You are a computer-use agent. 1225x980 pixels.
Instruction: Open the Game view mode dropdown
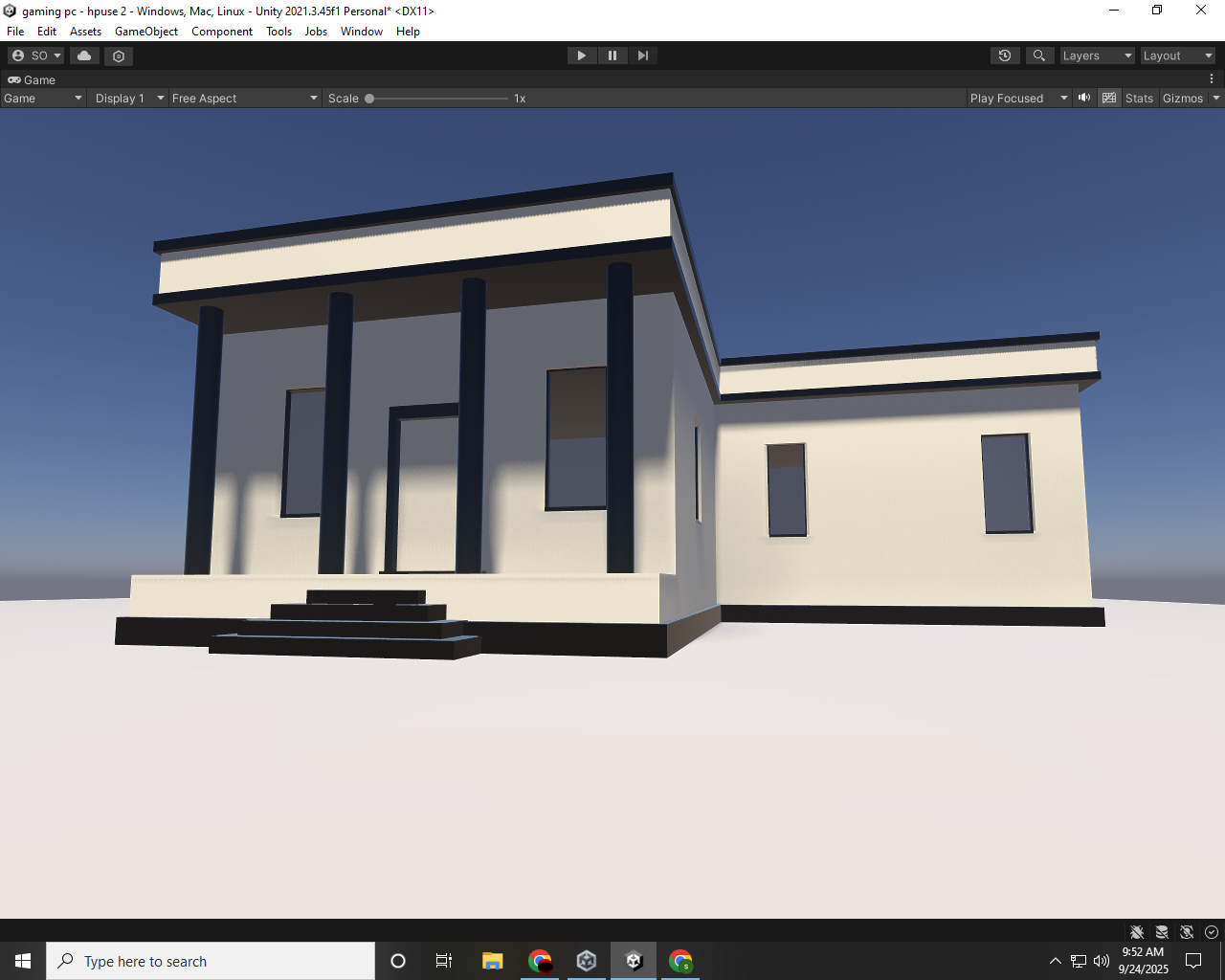click(x=43, y=98)
